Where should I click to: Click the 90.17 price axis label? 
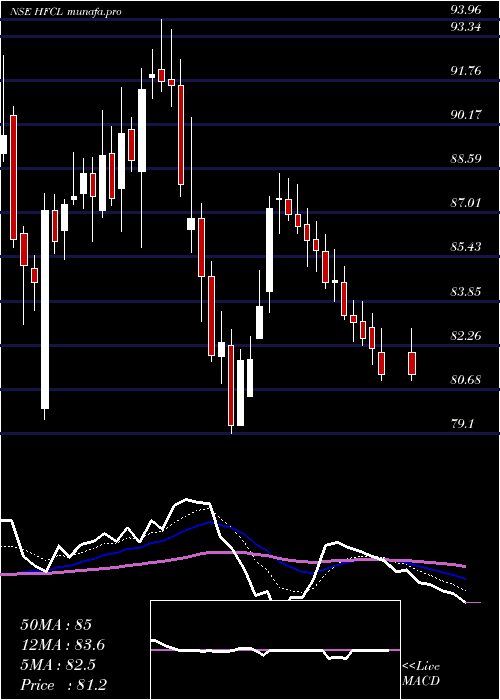pos(466,115)
